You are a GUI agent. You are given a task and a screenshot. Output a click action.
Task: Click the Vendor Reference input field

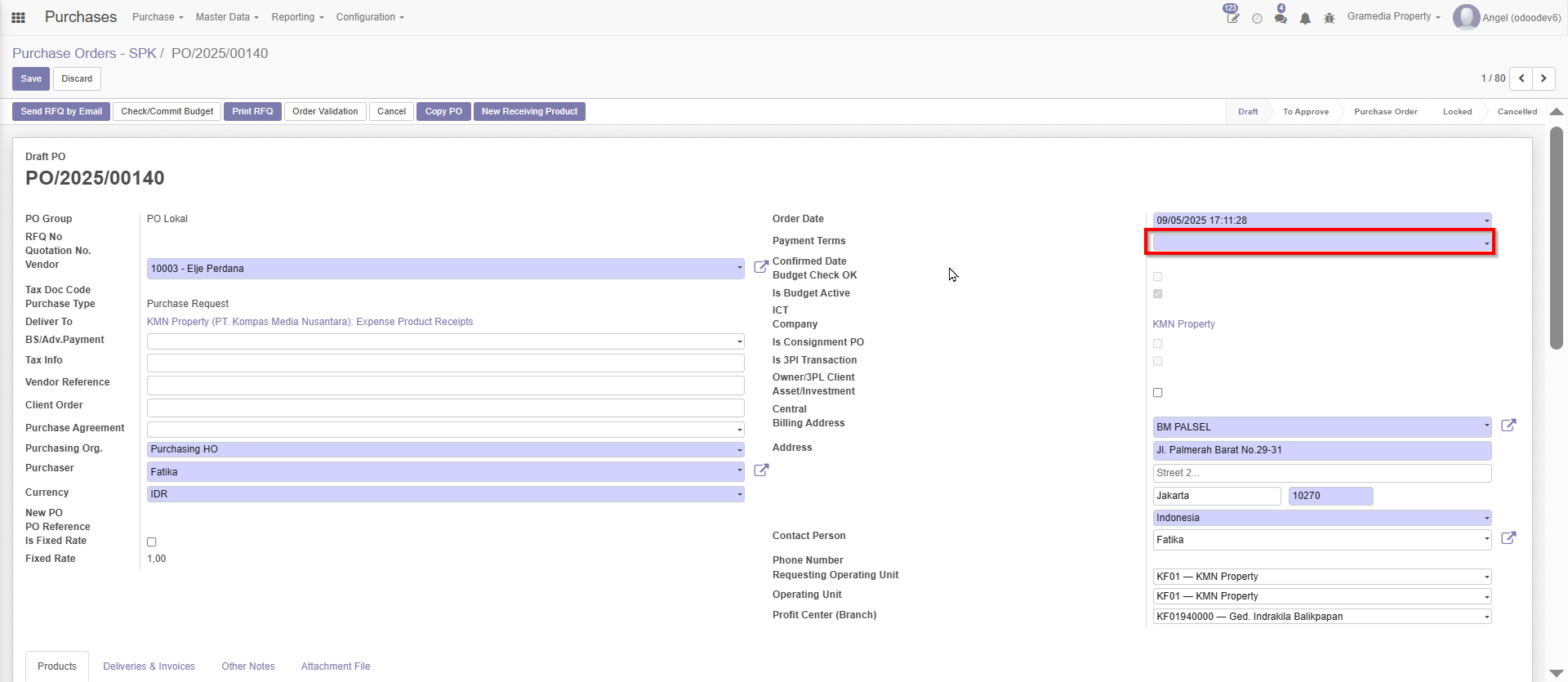point(446,385)
